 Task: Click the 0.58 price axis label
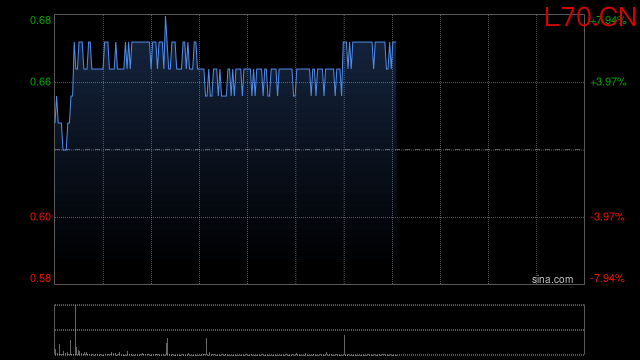[x=40, y=278]
